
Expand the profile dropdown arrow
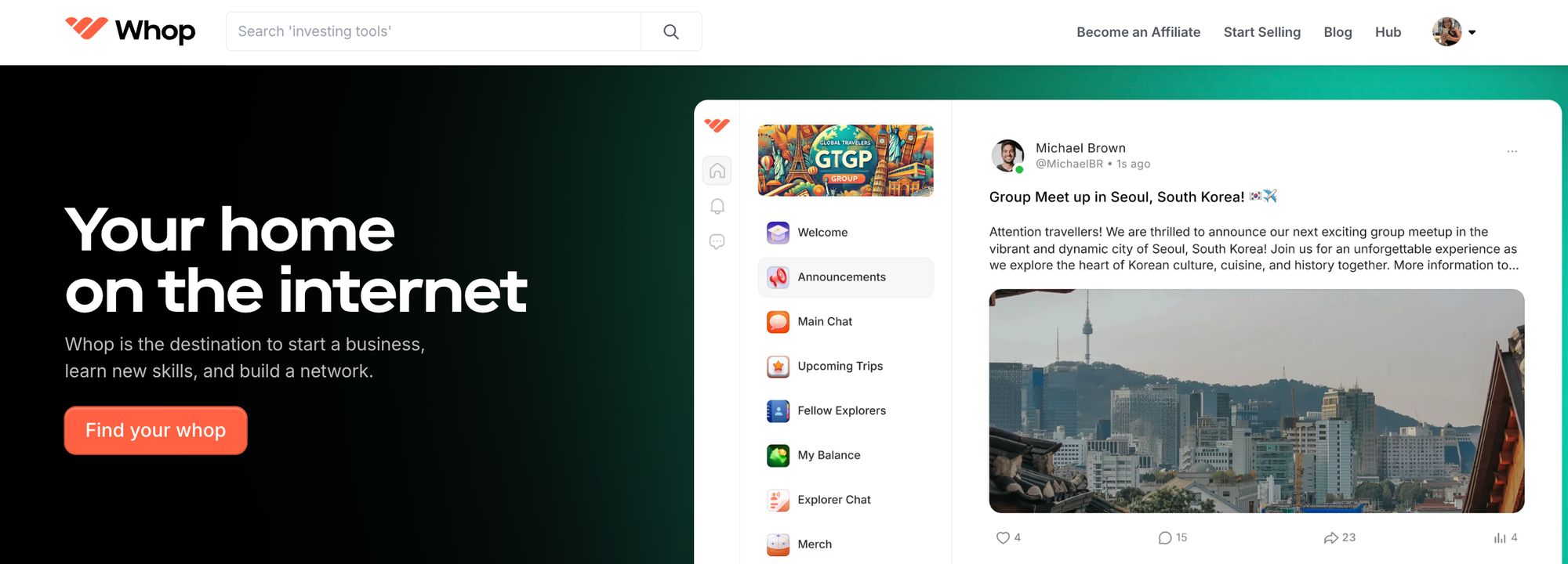(x=1472, y=33)
